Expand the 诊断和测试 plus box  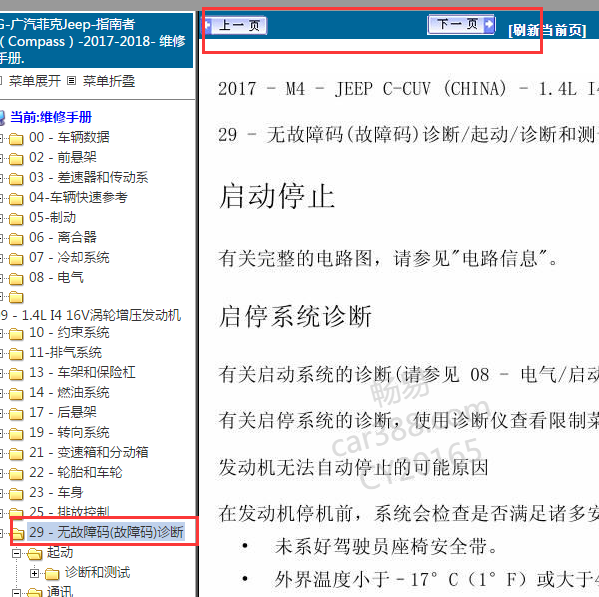[34, 573]
